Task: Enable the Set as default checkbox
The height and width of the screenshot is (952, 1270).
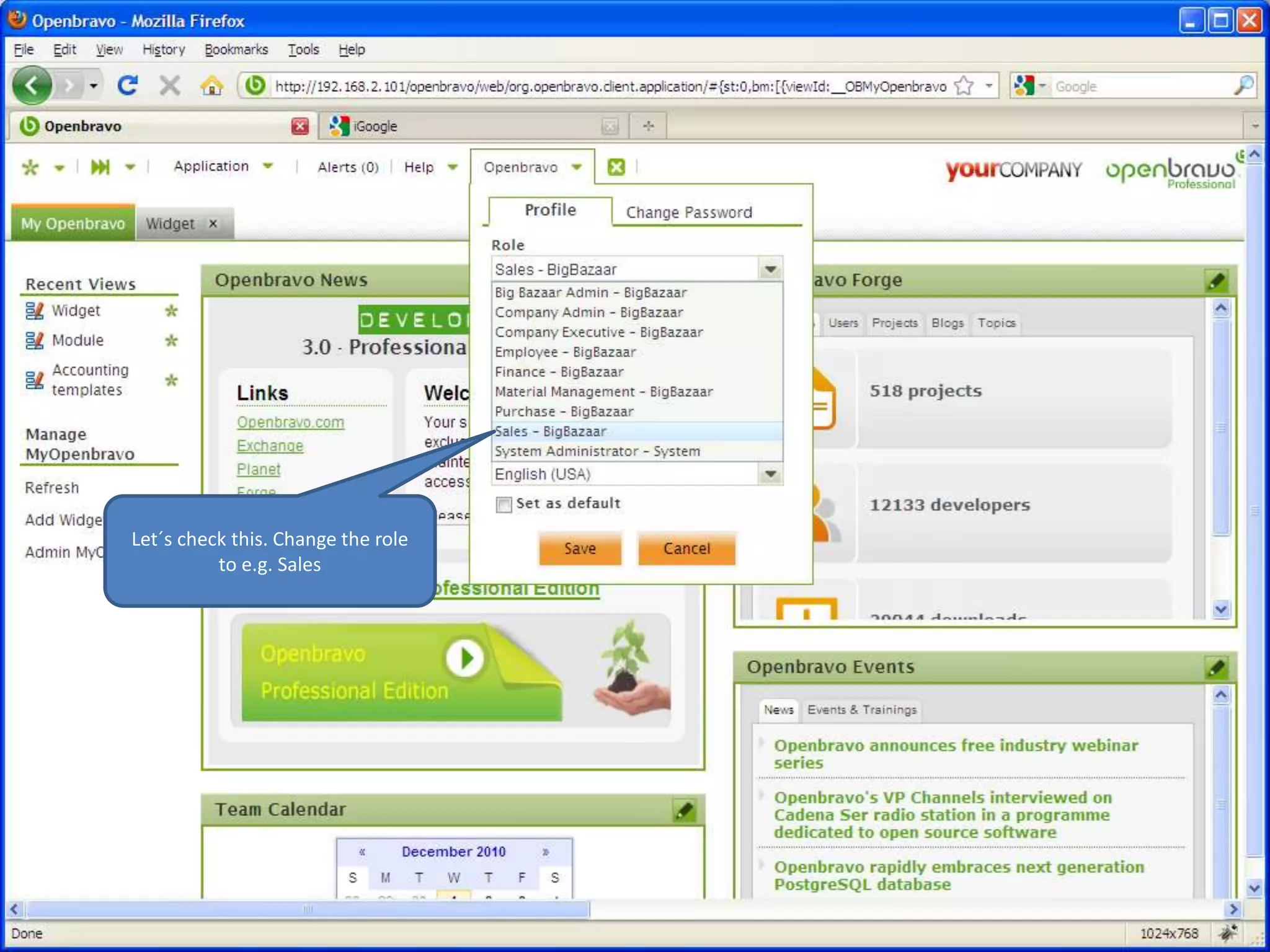Action: 504,505
